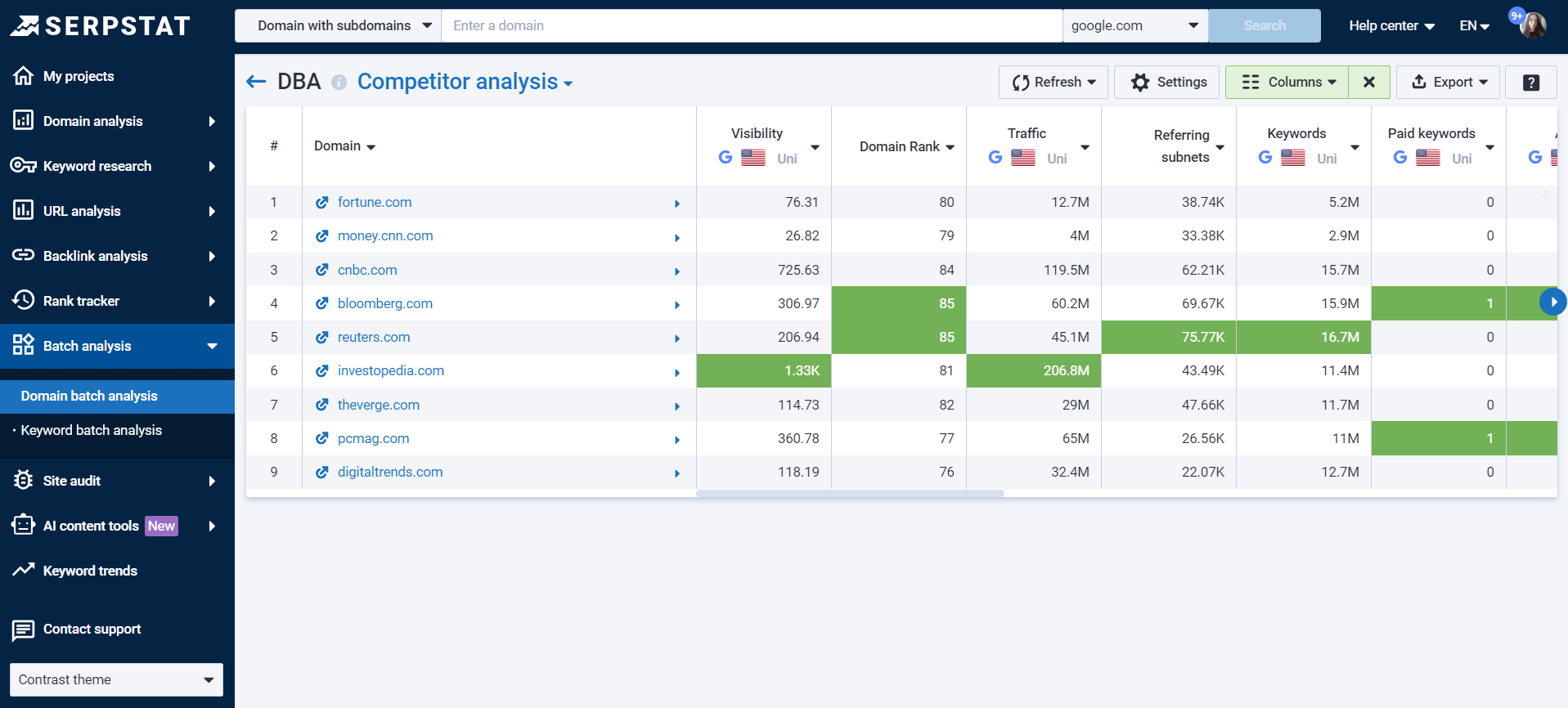Screen dimensions: 1568x708
Task: Click the info icon beside DBA title
Action: coord(339,83)
